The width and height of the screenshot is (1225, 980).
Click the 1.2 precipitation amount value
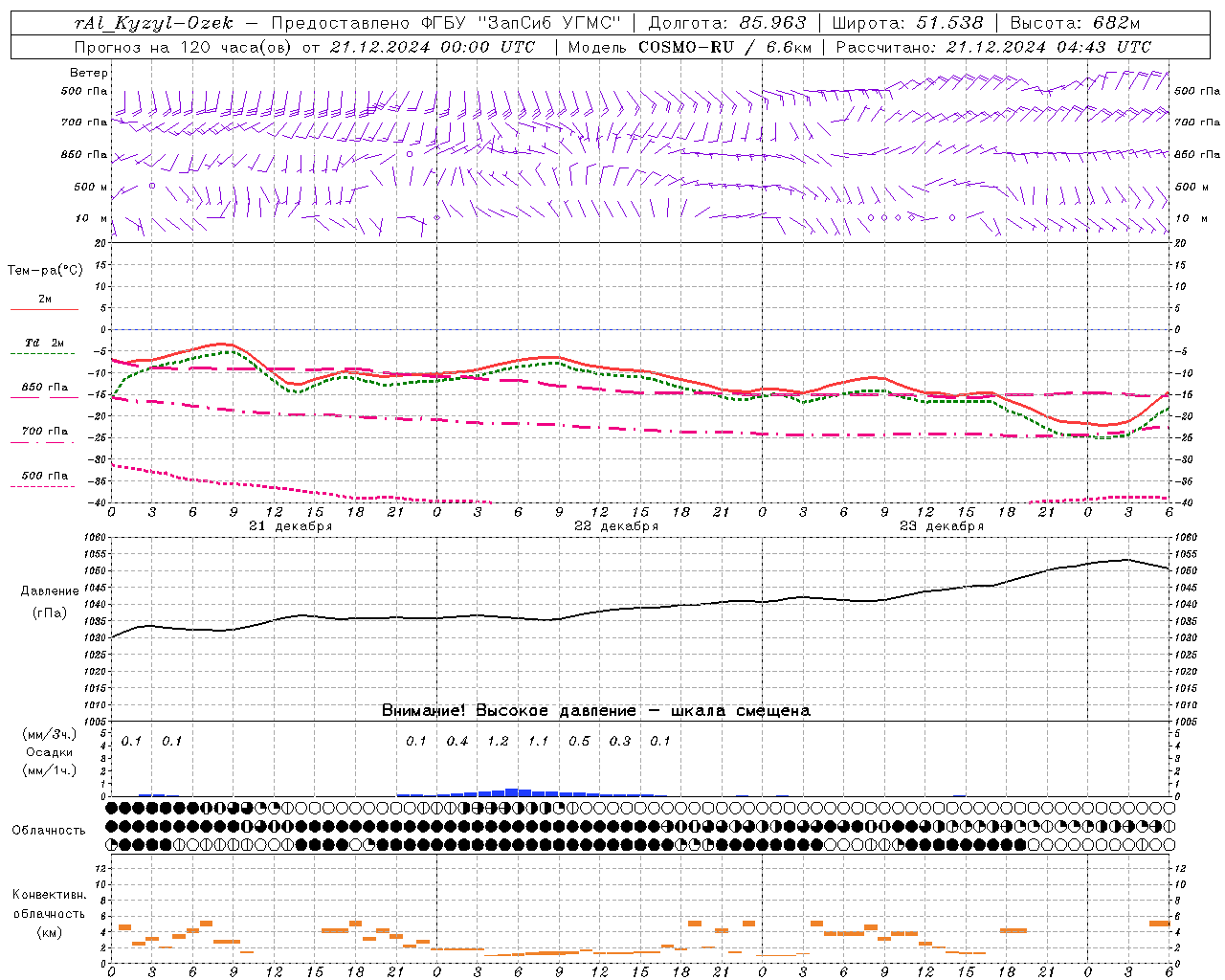498,742
